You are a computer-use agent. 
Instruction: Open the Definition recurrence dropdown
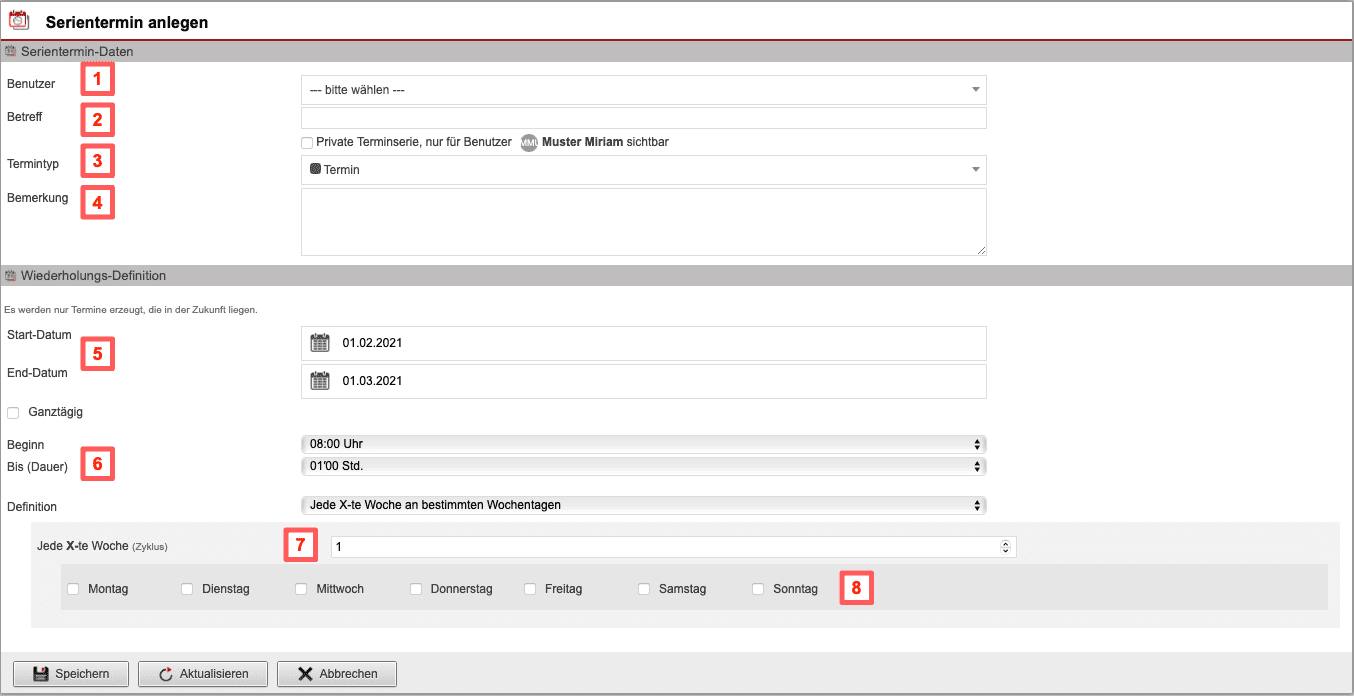coord(643,505)
